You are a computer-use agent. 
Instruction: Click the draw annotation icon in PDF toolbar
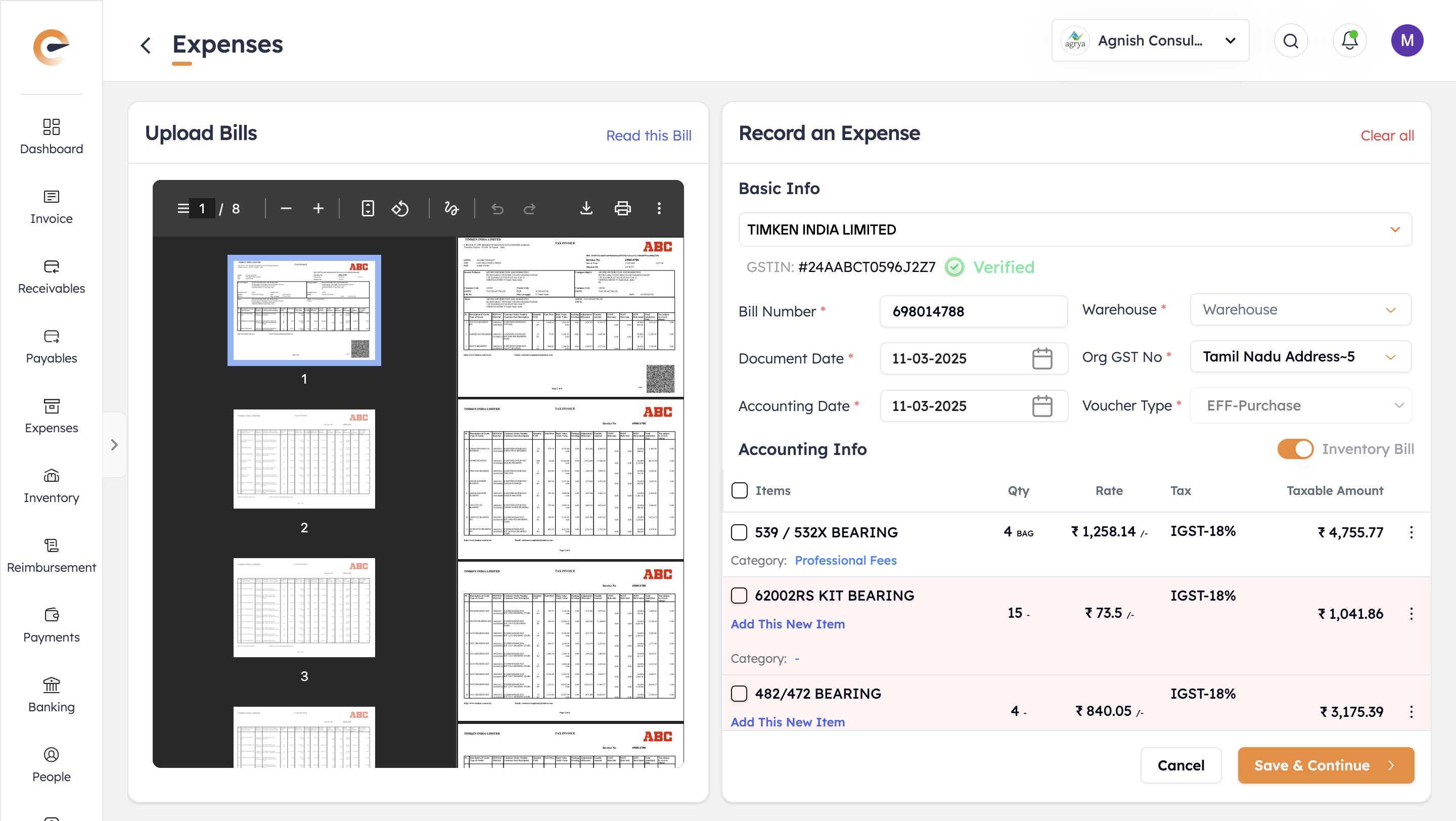[x=451, y=208]
